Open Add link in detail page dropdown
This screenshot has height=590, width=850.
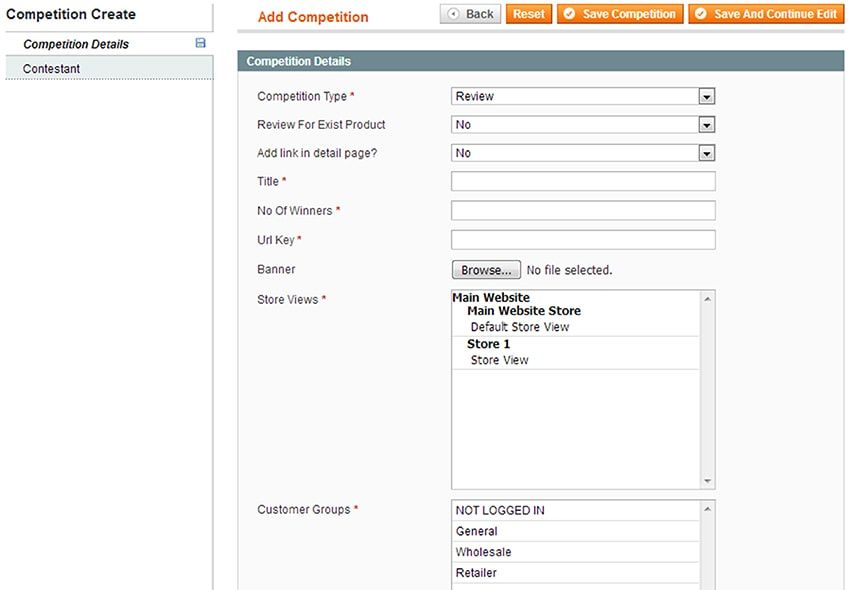[x=583, y=153]
